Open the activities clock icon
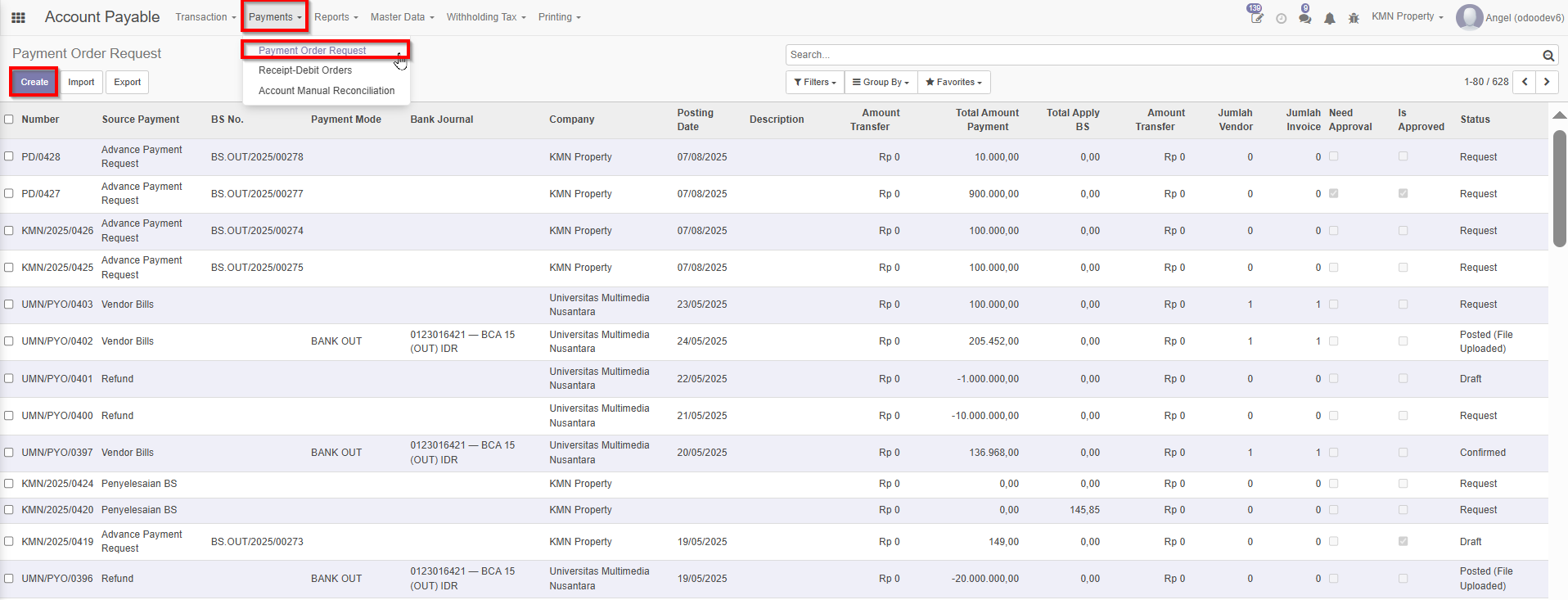The height and width of the screenshot is (600, 1568). click(x=1281, y=18)
